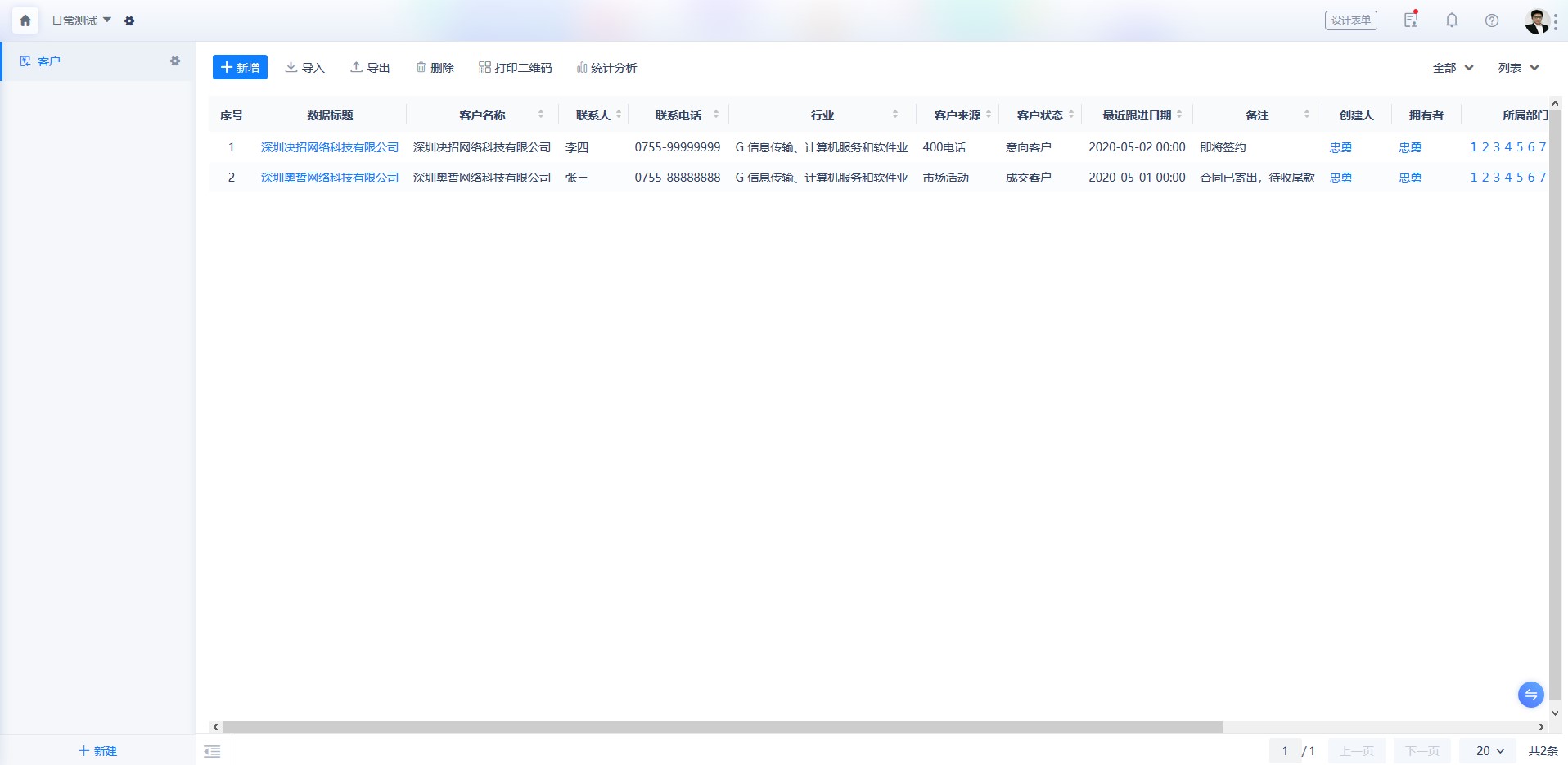Viewport: 1568px width, 765px height.
Task: Sort by 客户名称 column arrows
Action: 541,115
